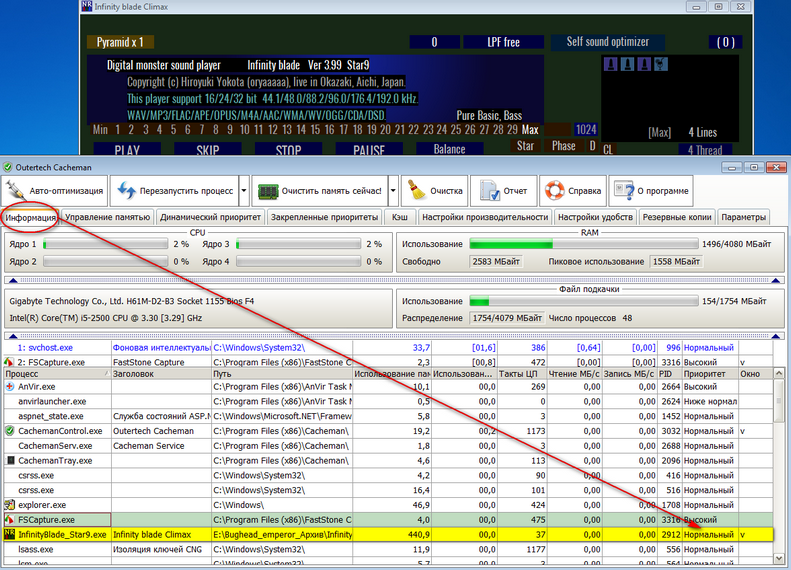The width and height of the screenshot is (791, 570).
Task: Click SKIP in Infinity blade player
Action: point(208,149)
